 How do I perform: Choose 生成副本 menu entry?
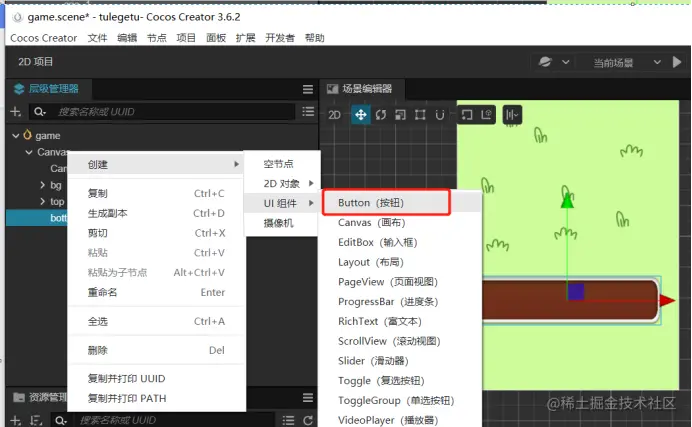point(156,213)
